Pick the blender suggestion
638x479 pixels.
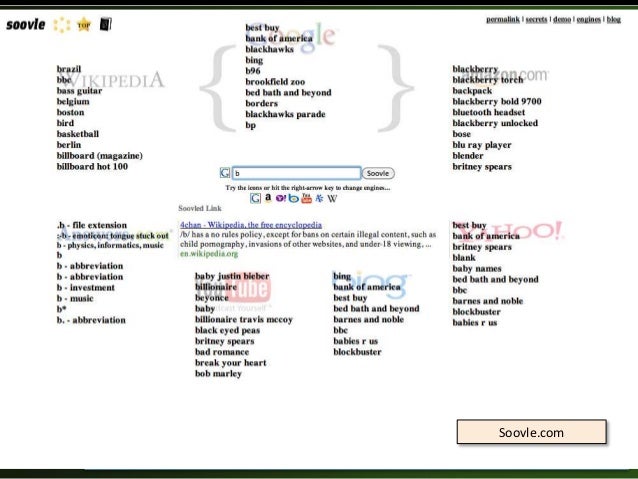coord(468,155)
